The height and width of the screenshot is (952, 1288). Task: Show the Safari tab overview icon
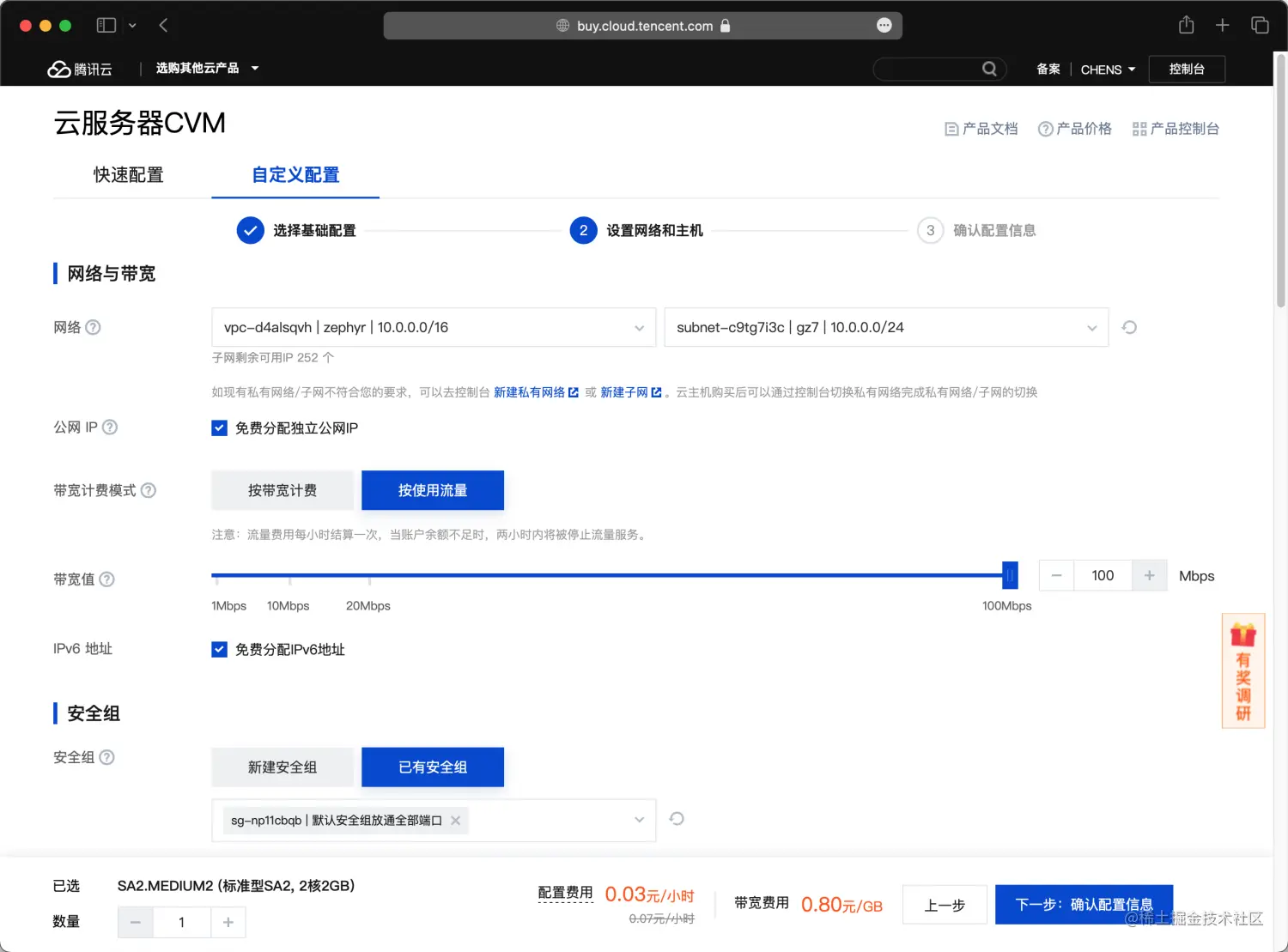click(1260, 26)
